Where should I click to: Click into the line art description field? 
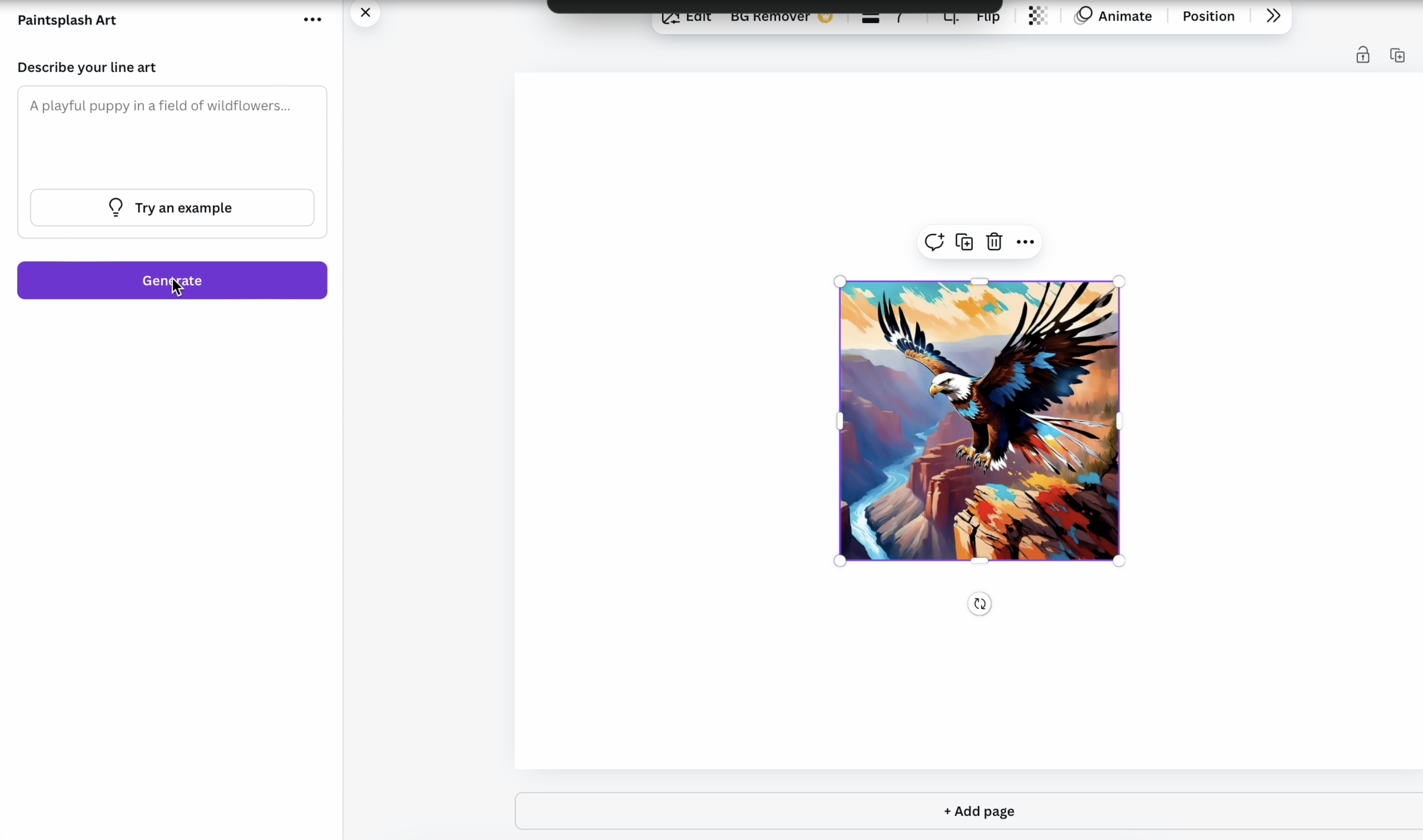coord(172,136)
